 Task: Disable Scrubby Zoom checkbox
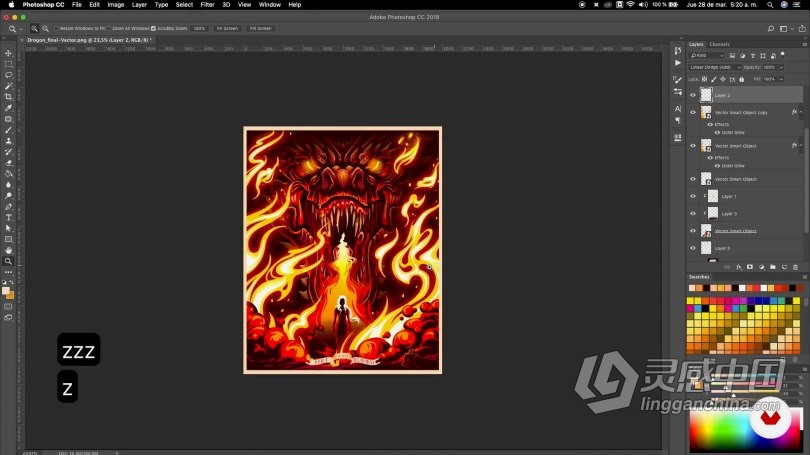pos(153,28)
